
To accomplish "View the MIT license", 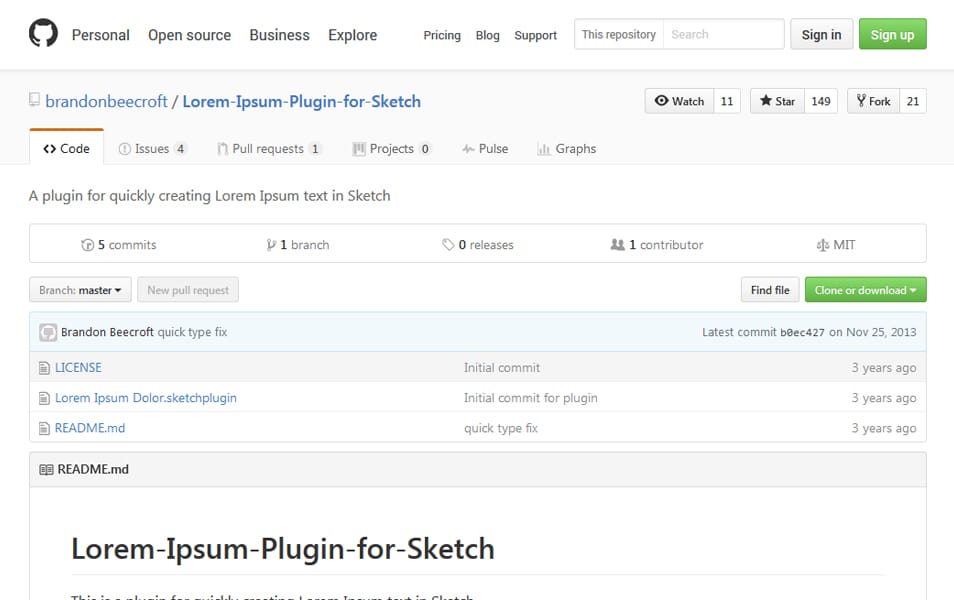I will click(x=835, y=245).
